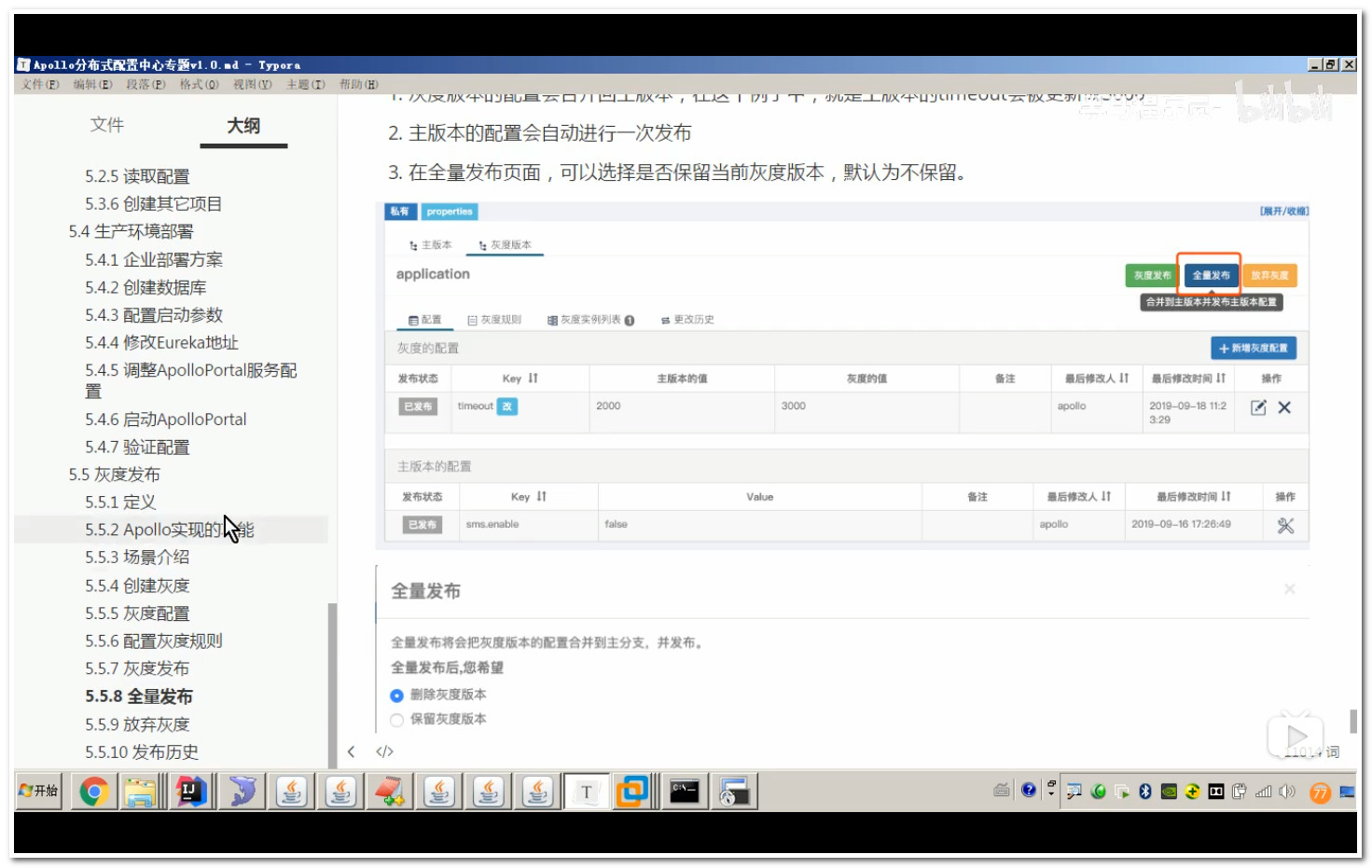Viewport: 1372px width, 868px height.
Task: Open the 段落(P) menu
Action: click(146, 84)
